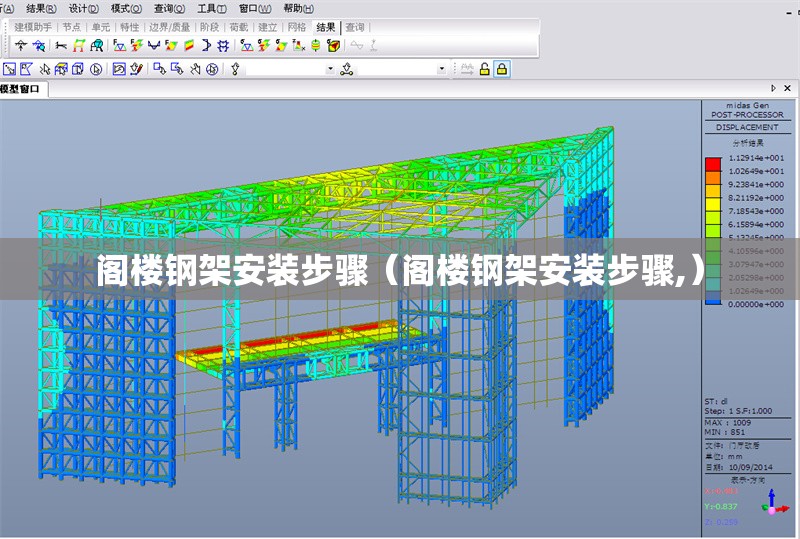Click the node selection icon beside first combo box
The width and height of the screenshot is (800, 539).
point(236,69)
